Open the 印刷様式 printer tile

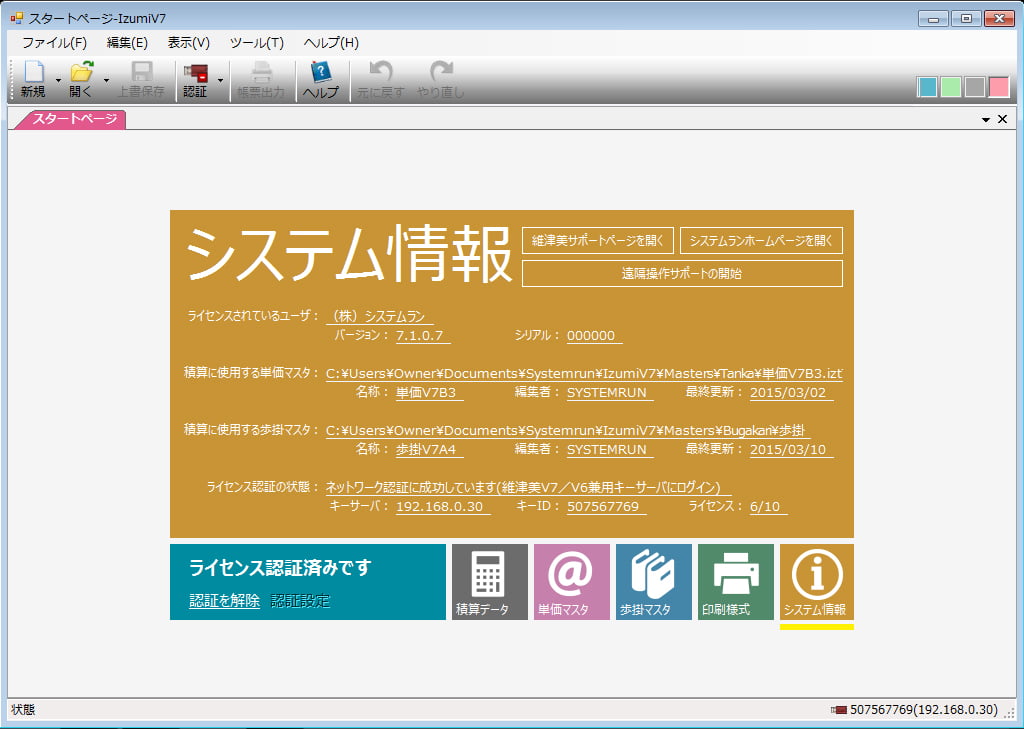[x=735, y=581]
